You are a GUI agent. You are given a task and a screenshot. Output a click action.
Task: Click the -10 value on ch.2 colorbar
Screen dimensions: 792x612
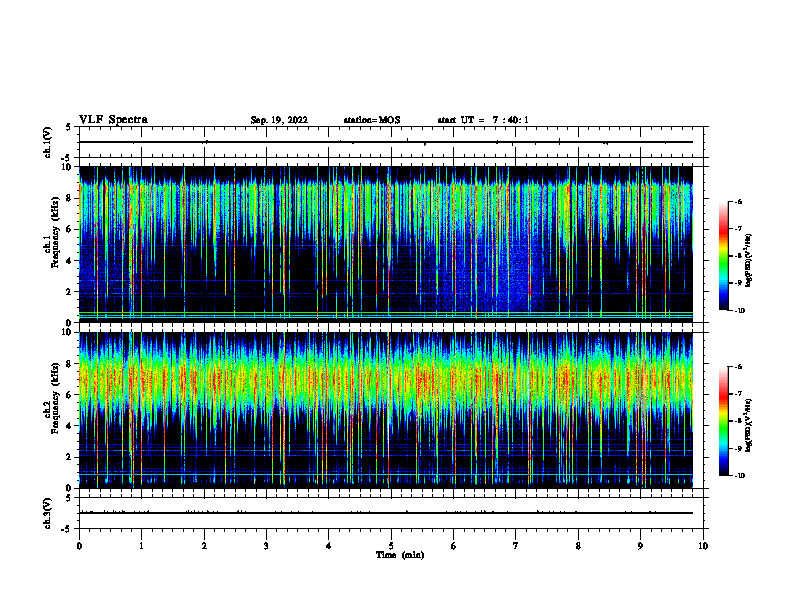click(739, 475)
